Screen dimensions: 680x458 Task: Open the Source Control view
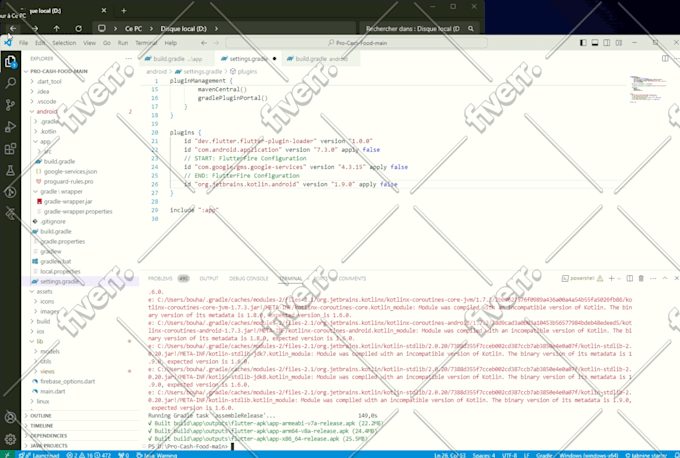10,105
